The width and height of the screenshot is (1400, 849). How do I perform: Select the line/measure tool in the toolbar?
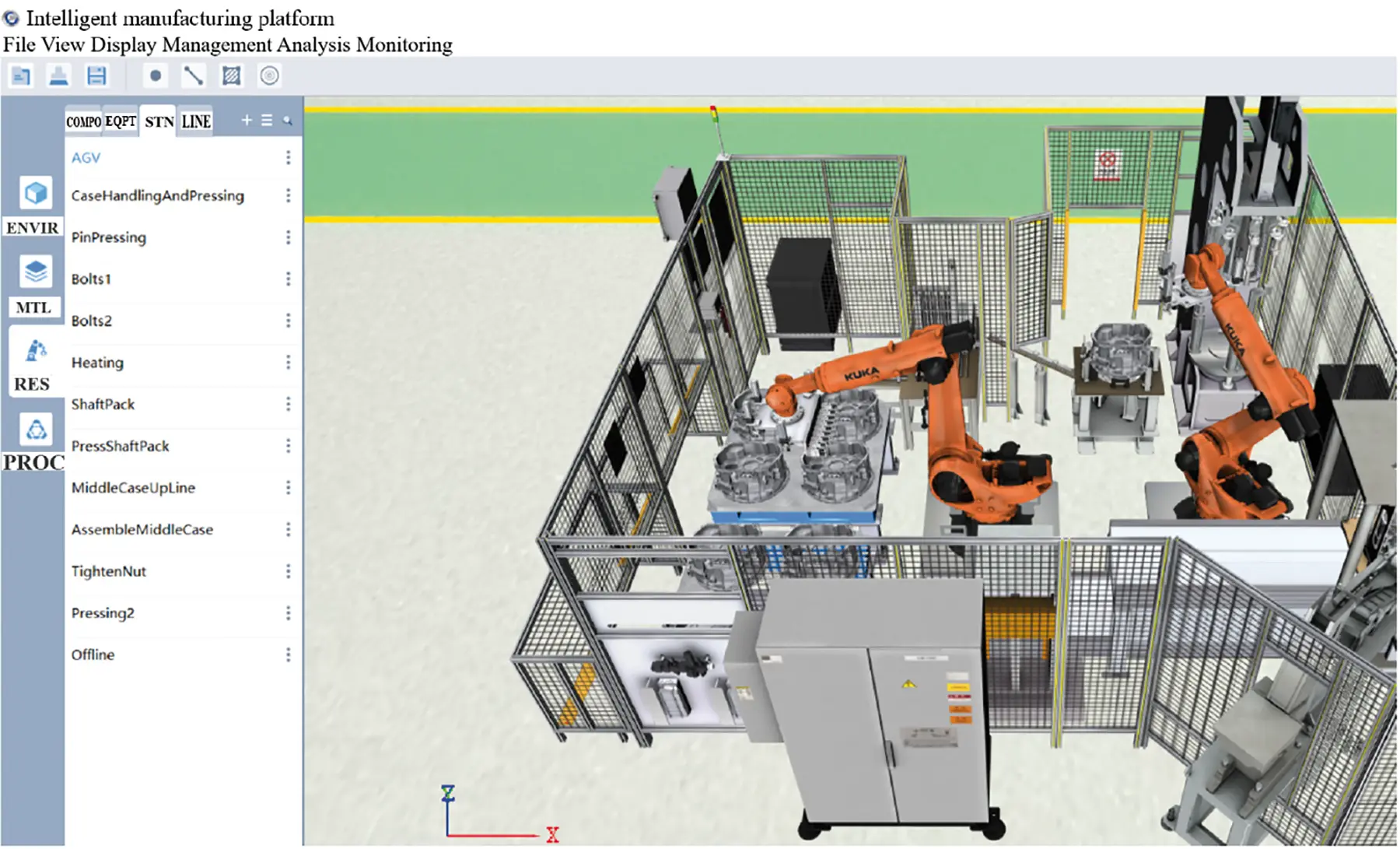(x=194, y=75)
